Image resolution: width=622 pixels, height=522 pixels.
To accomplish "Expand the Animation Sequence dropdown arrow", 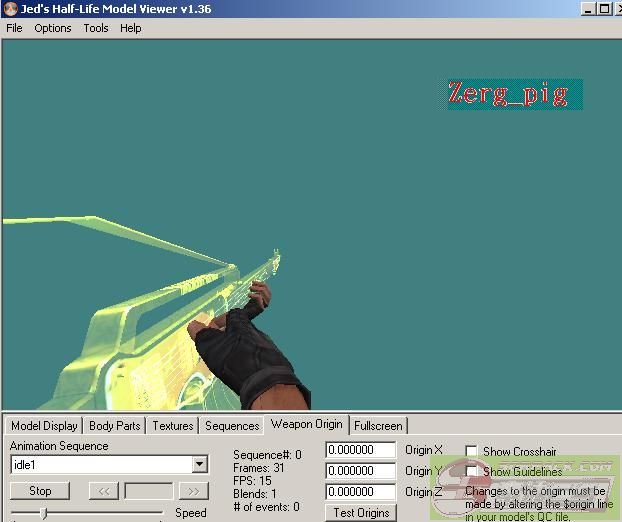I will (199, 464).
